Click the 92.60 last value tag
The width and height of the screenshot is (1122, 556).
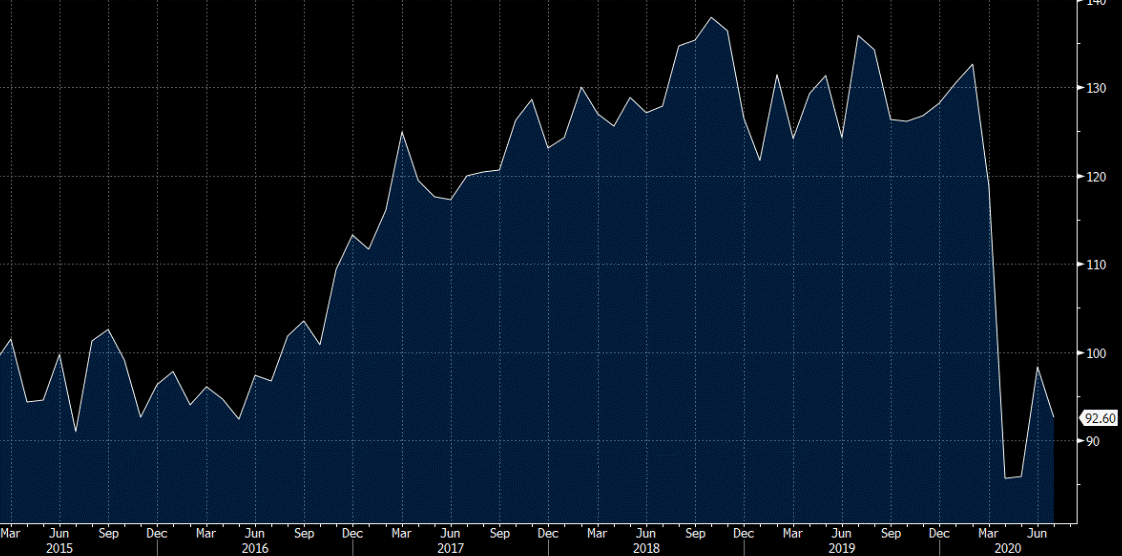coord(1101,419)
